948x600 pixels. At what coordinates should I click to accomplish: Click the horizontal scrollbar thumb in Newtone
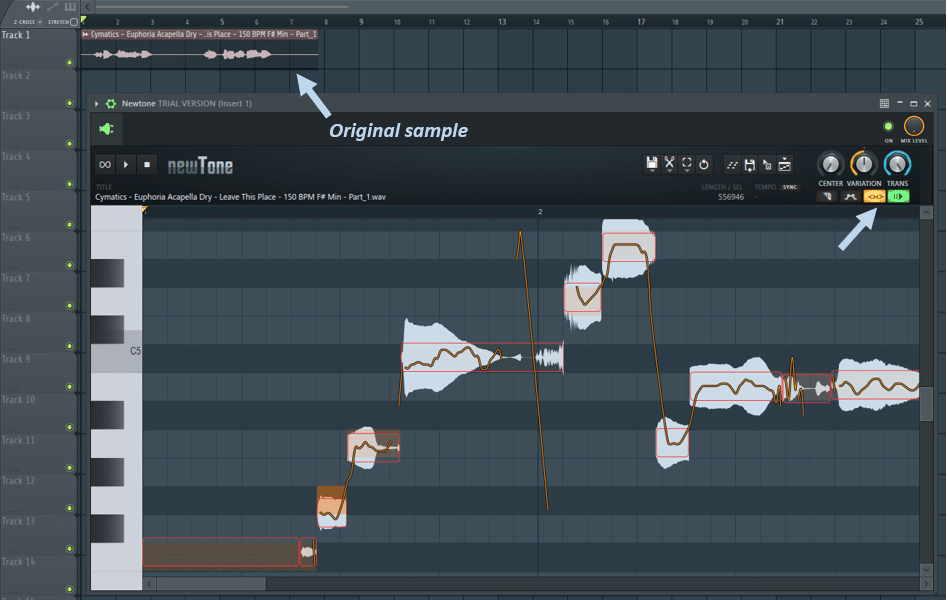click(x=211, y=584)
